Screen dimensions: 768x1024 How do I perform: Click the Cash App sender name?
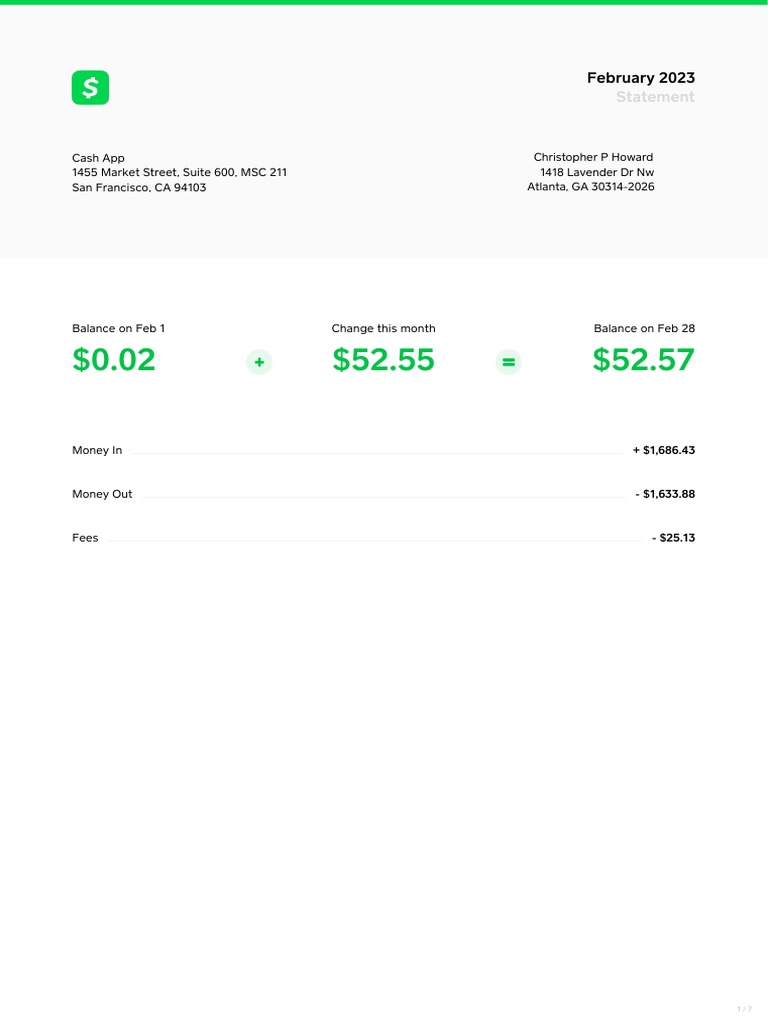pos(98,158)
